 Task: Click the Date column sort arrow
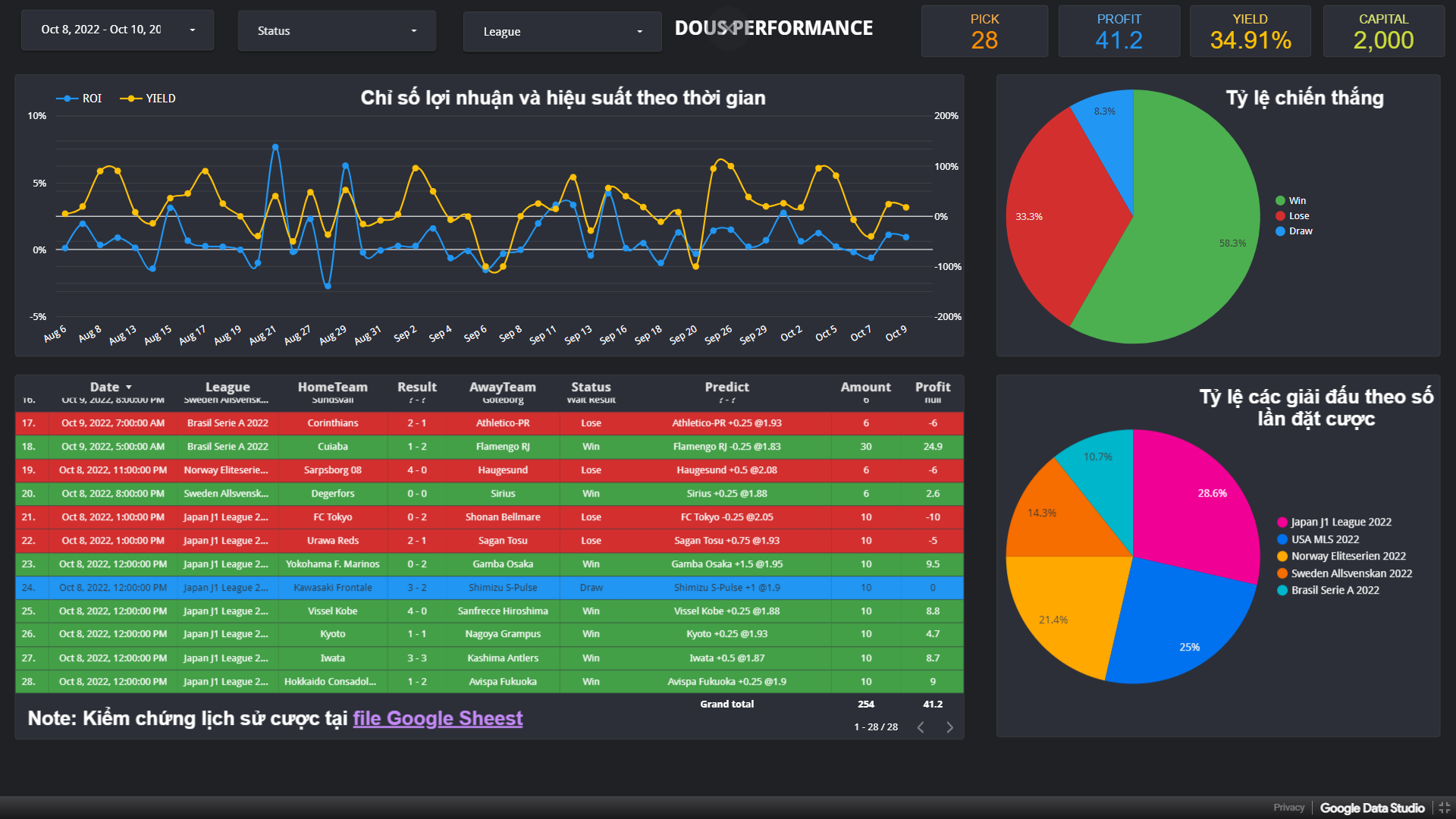point(129,388)
